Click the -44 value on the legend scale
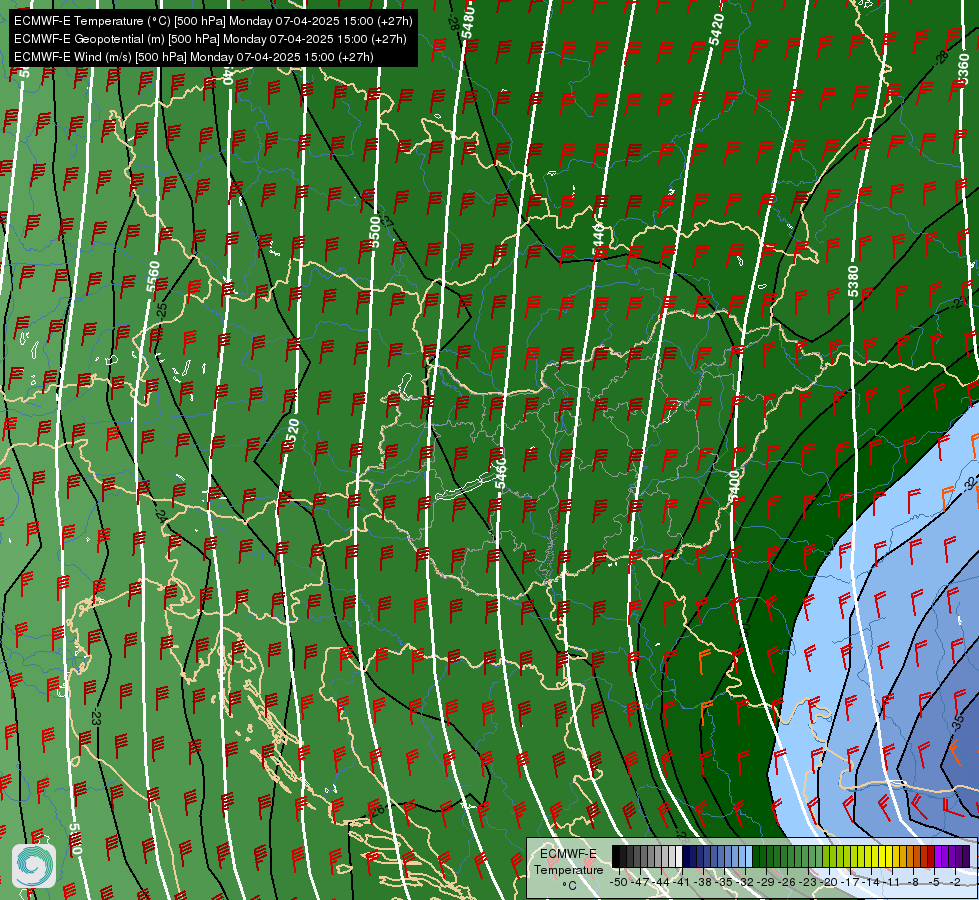The width and height of the screenshot is (979, 900). (x=661, y=882)
